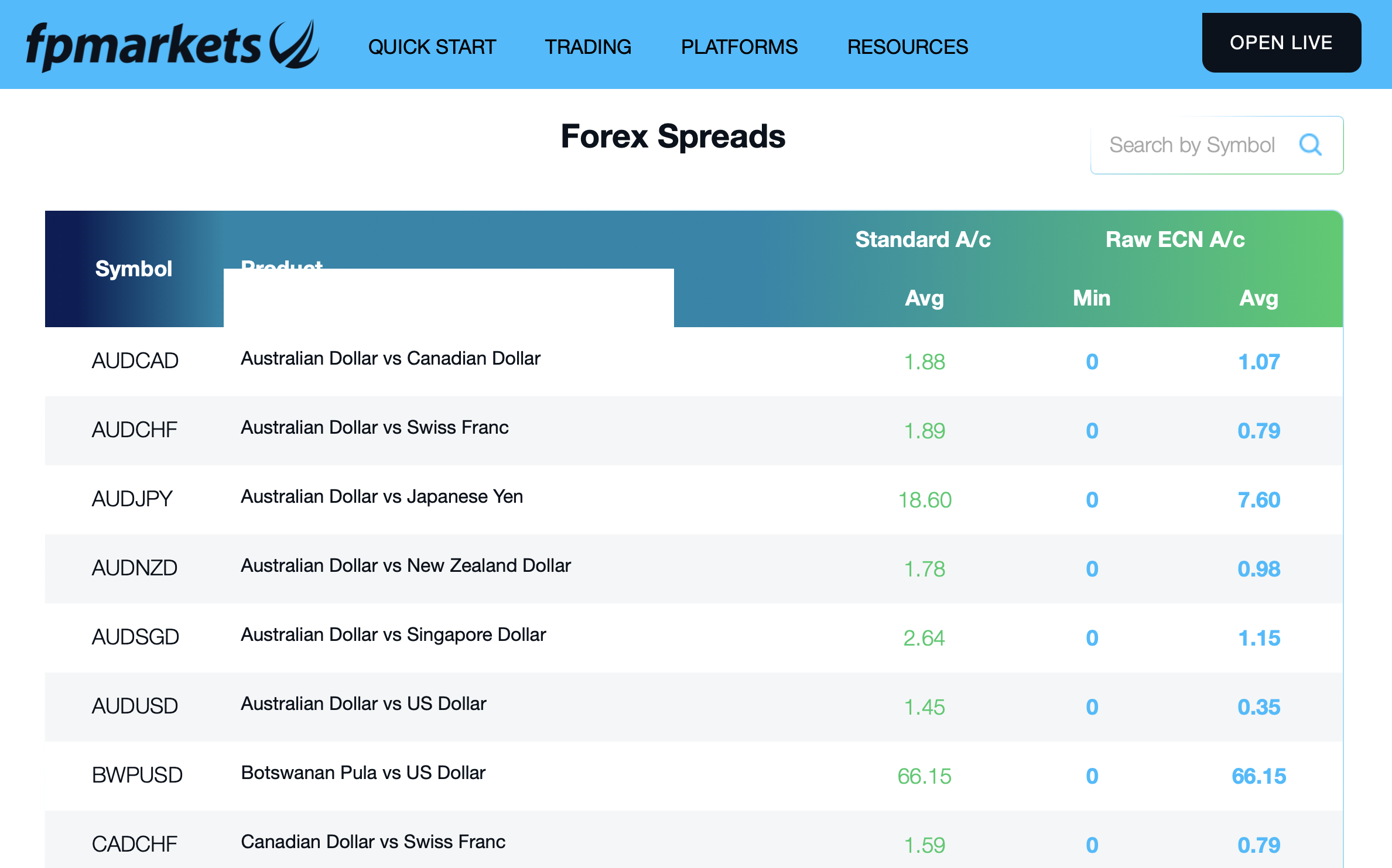Open the QUICK START menu
The width and height of the screenshot is (1392, 868).
(x=432, y=46)
